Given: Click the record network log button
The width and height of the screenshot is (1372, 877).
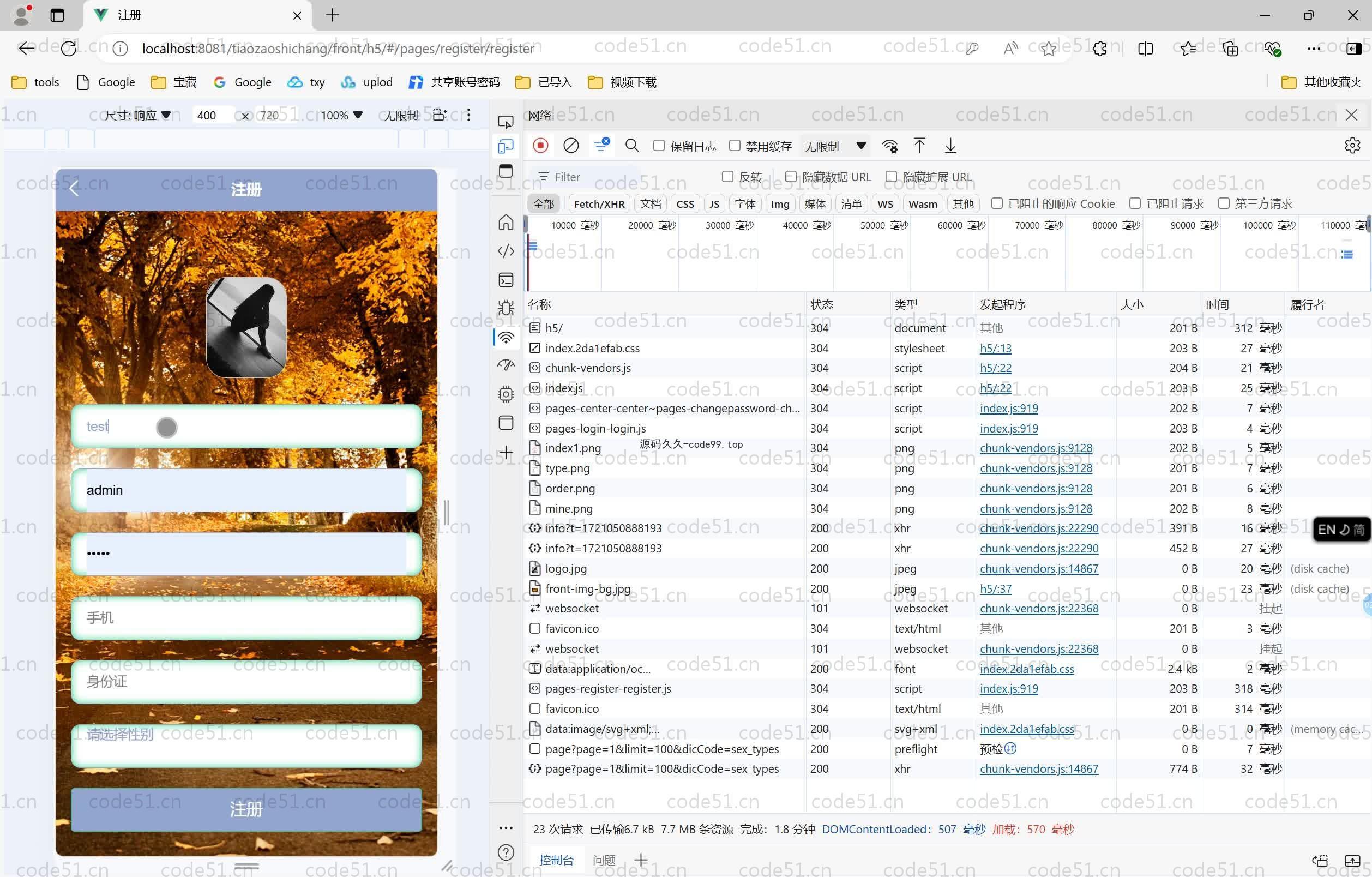Looking at the screenshot, I should click(x=540, y=146).
